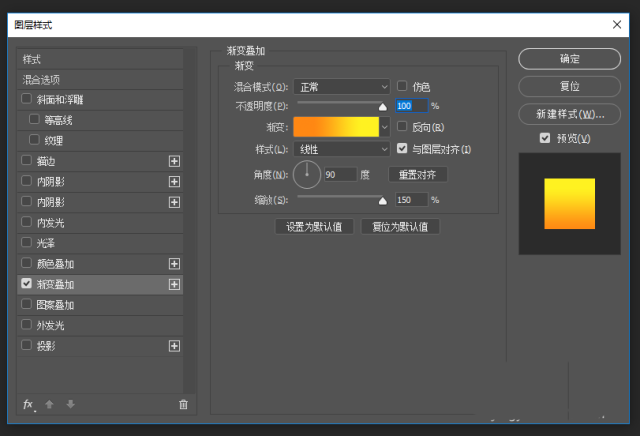Select 内发光 effect row
Image resolution: width=640 pixels, height=436 pixels.
tap(100, 222)
